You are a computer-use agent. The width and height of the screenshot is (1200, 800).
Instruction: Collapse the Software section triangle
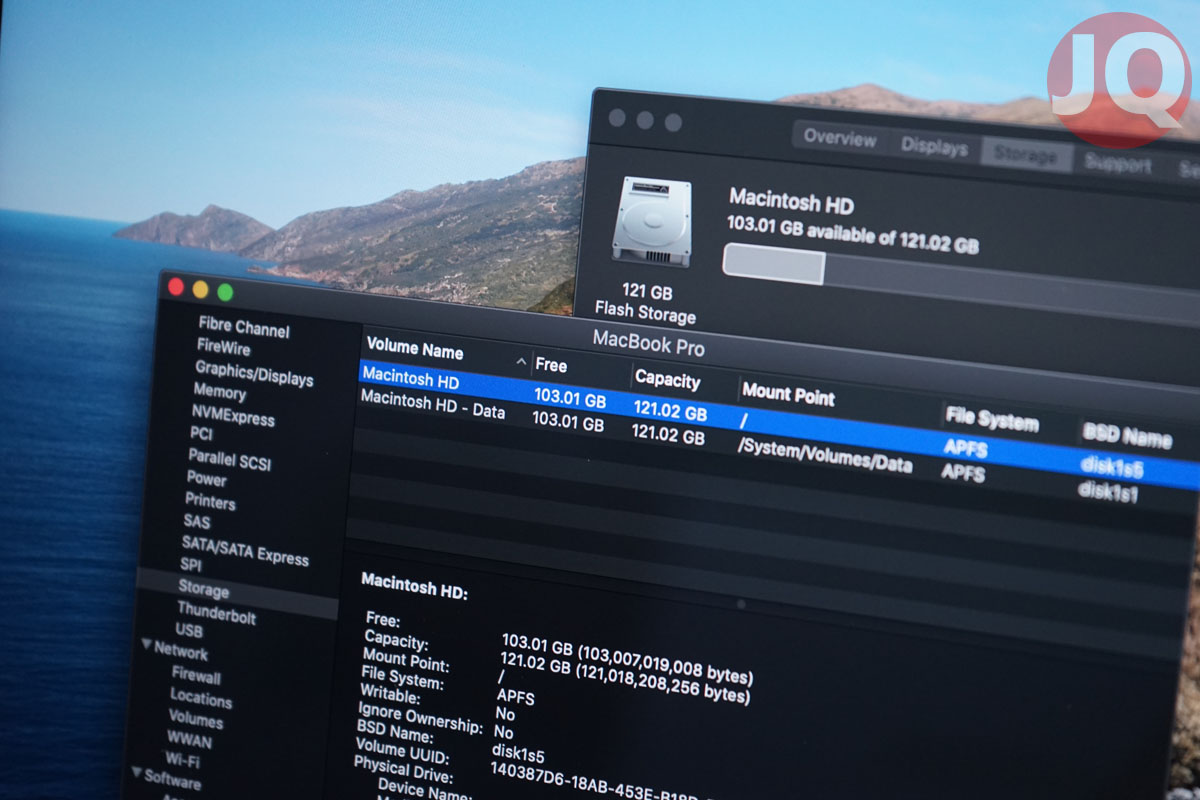pyautogui.click(x=137, y=772)
